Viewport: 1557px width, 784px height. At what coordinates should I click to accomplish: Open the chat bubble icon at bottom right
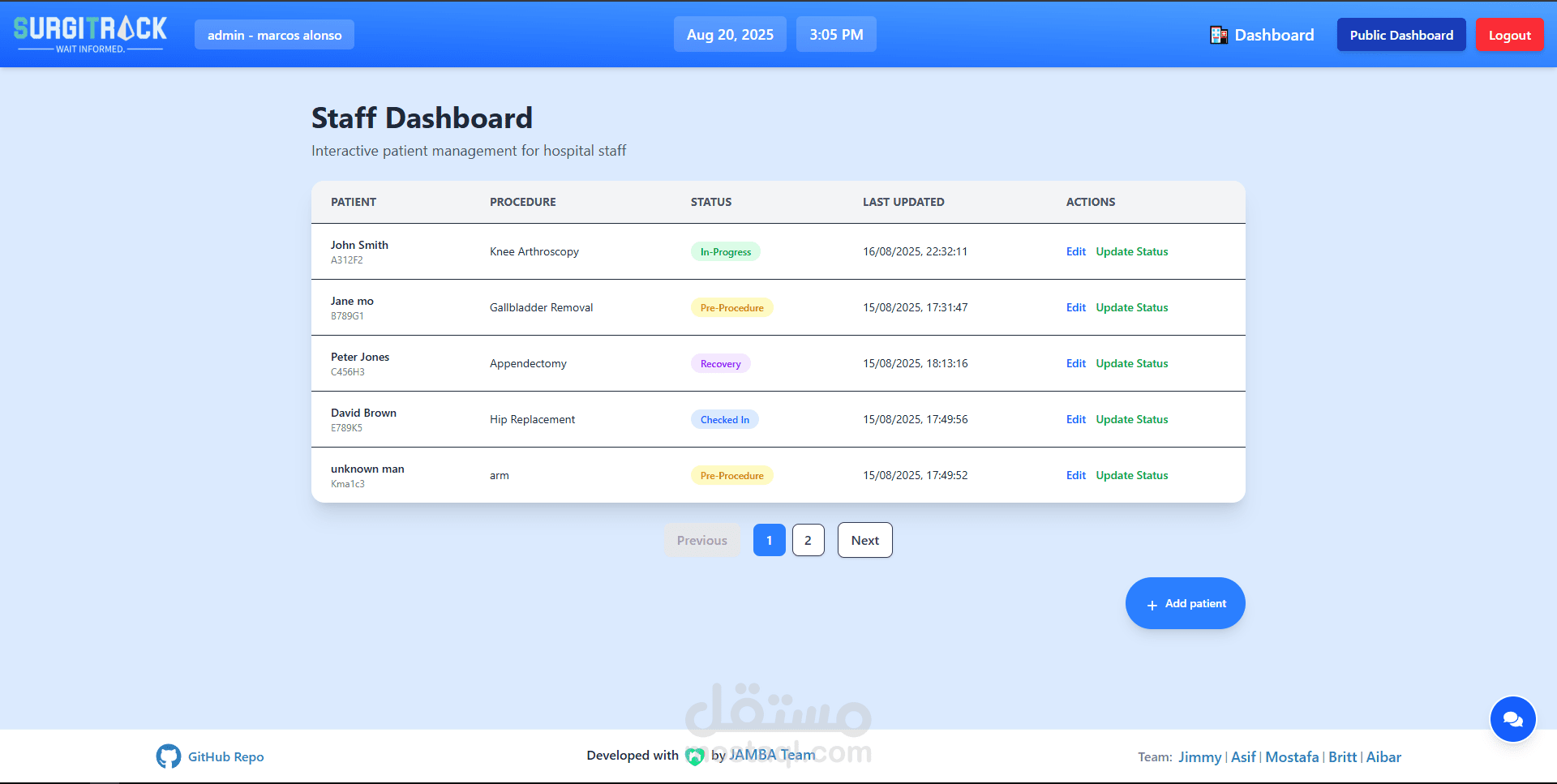click(x=1512, y=719)
